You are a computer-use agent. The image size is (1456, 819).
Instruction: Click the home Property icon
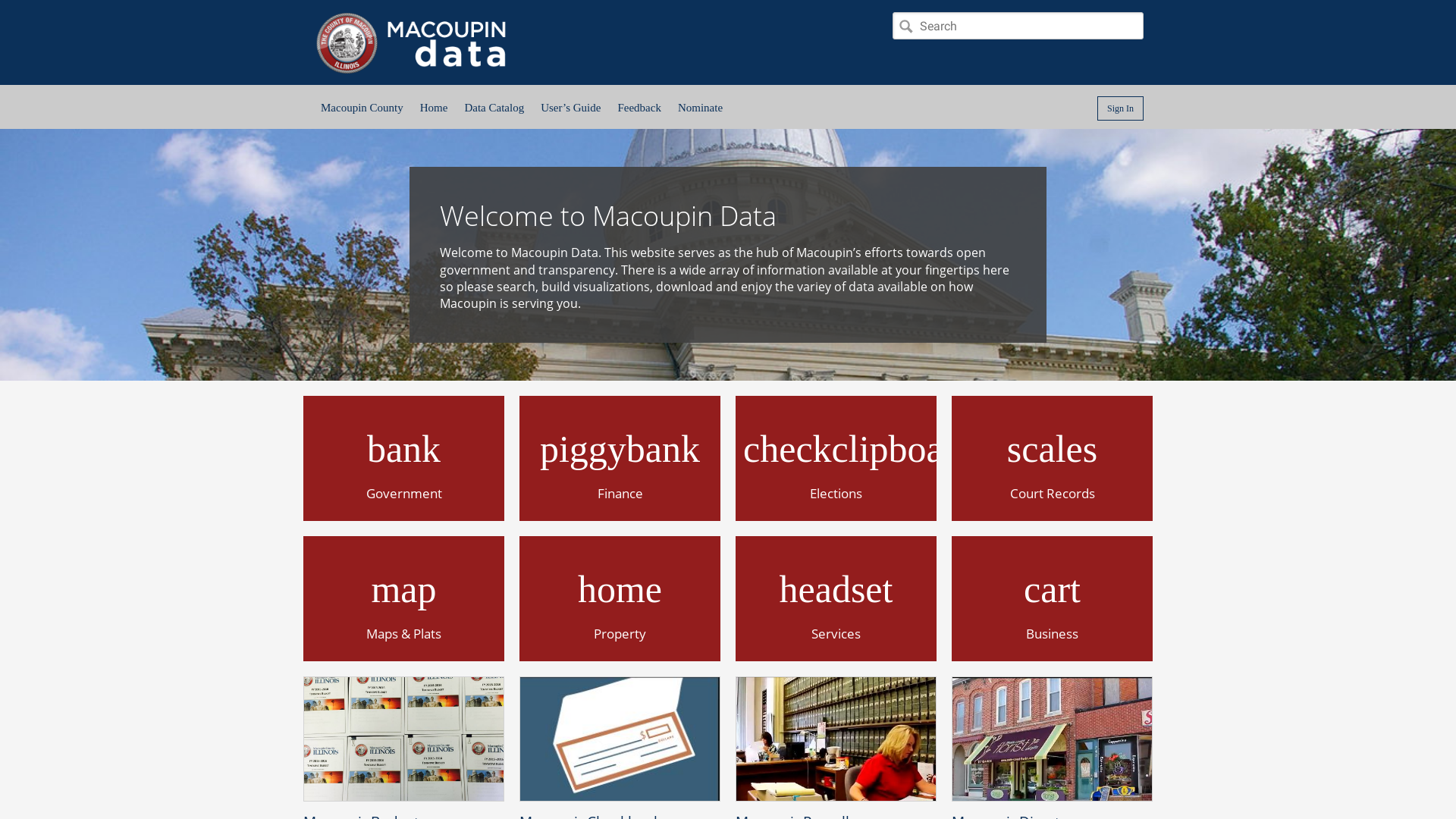(620, 598)
